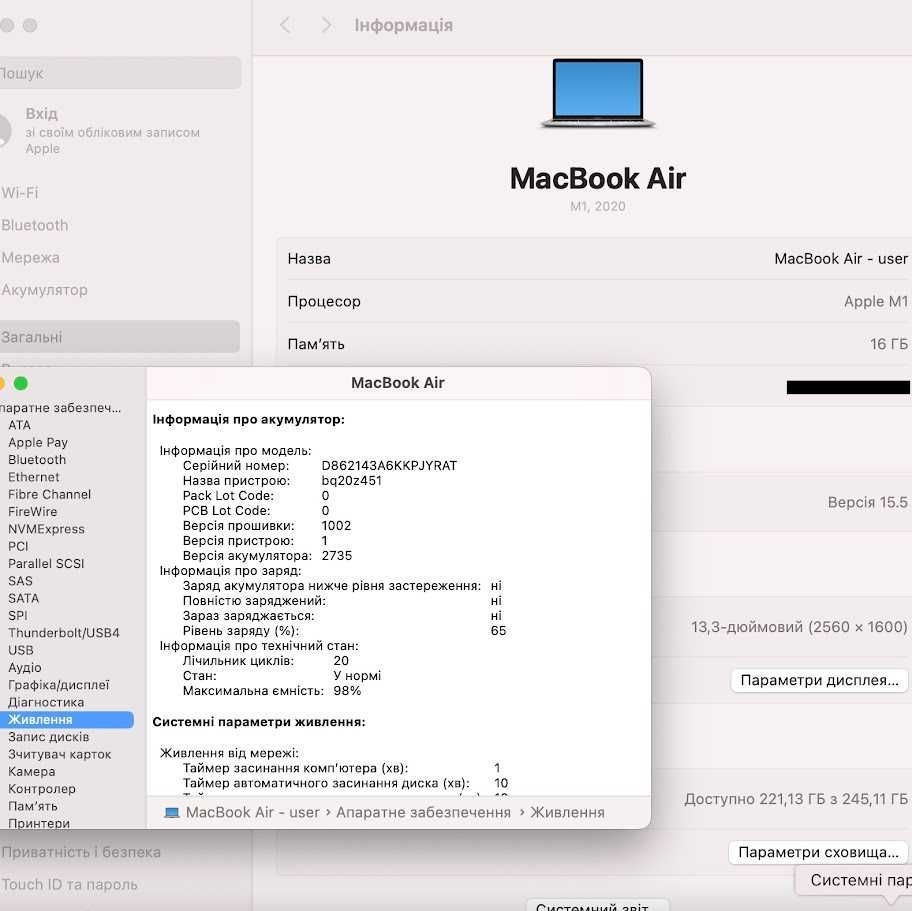
Task: Click the Параметри дисплея button
Action: tap(819, 680)
